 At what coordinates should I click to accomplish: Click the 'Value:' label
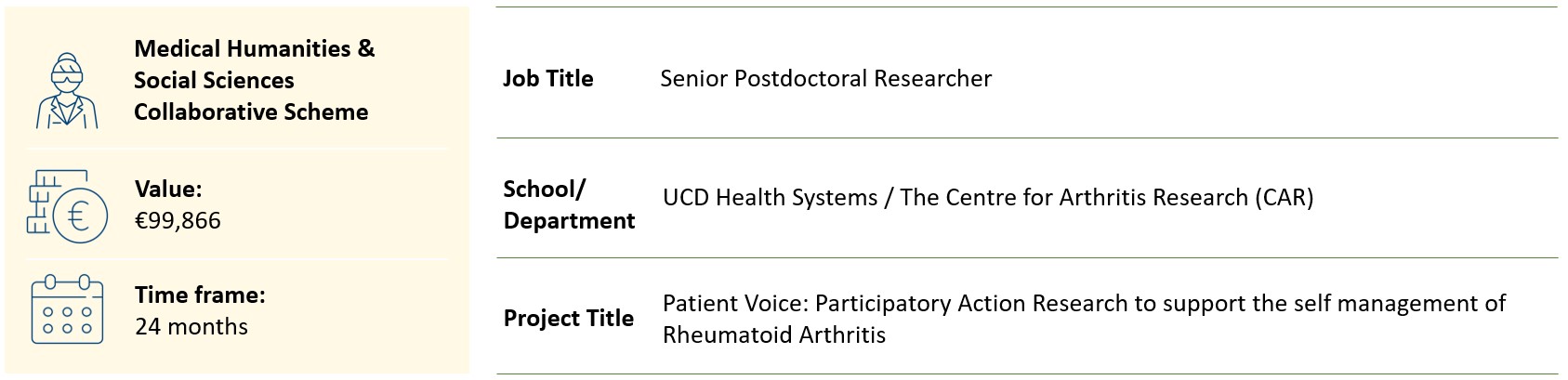(168, 189)
